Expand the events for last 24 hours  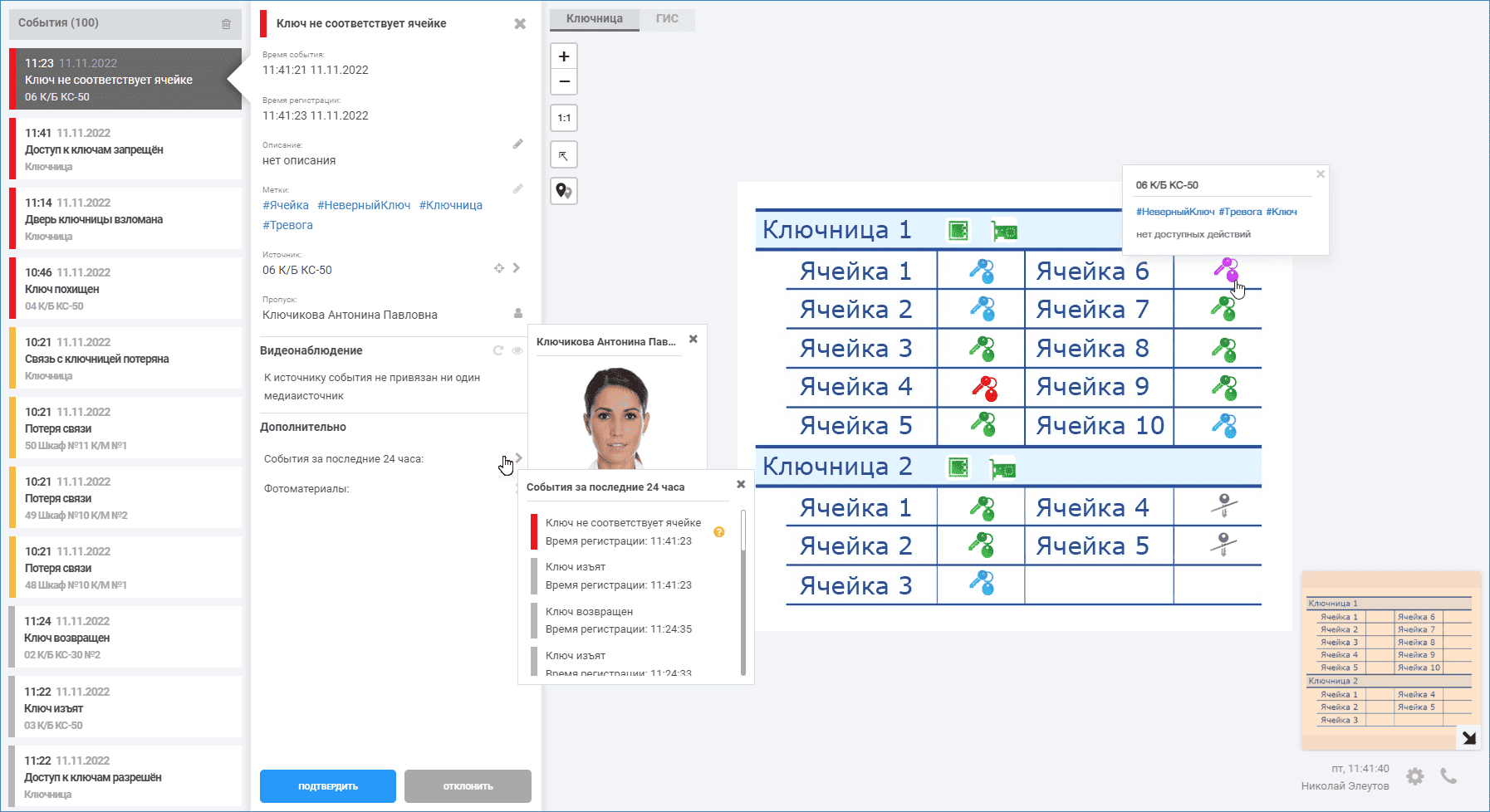518,458
